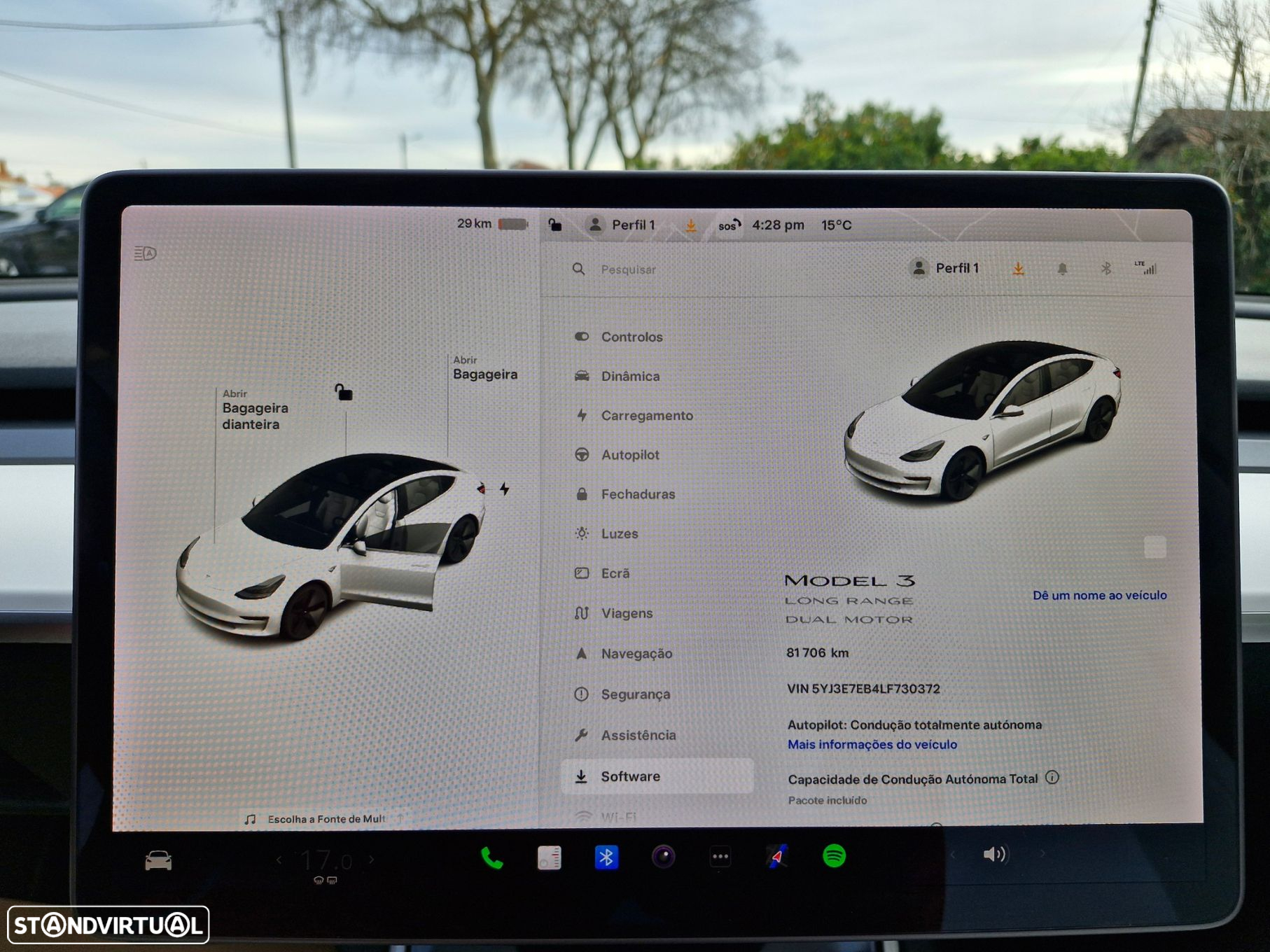
Task: Tap the SOS icon in status bar
Action: (729, 225)
